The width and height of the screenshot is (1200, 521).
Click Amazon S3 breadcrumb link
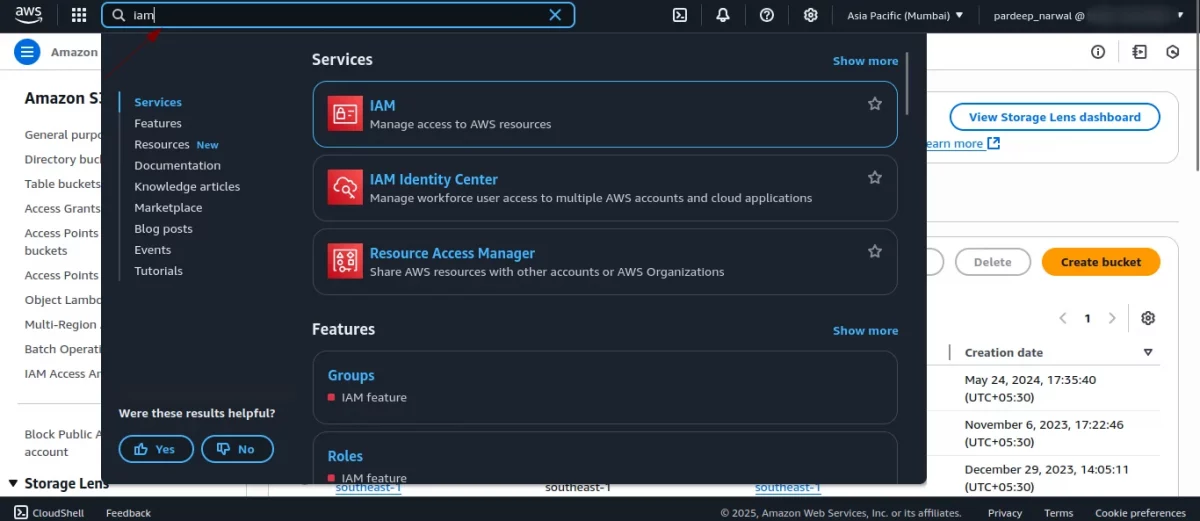[75, 52]
